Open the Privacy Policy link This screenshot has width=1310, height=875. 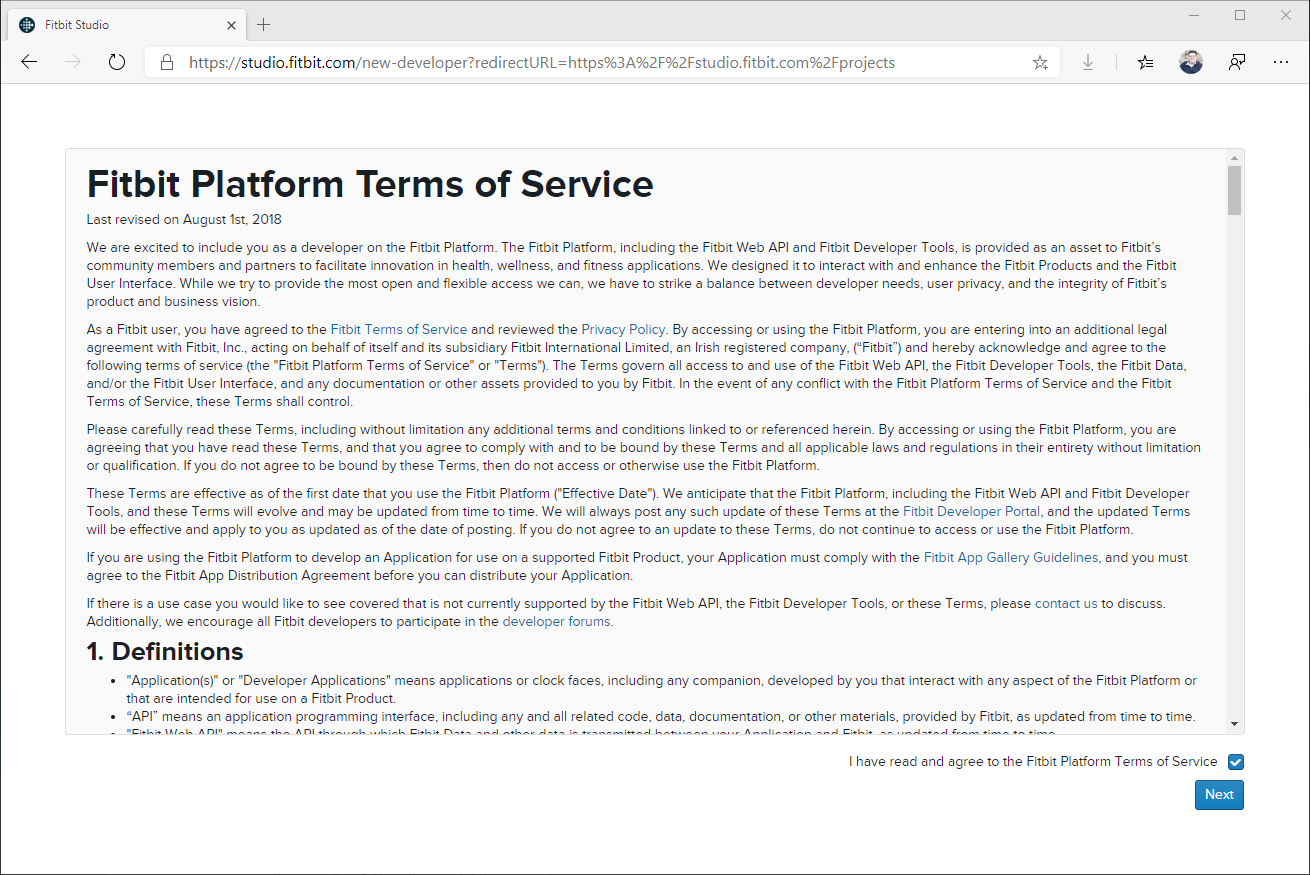(622, 329)
